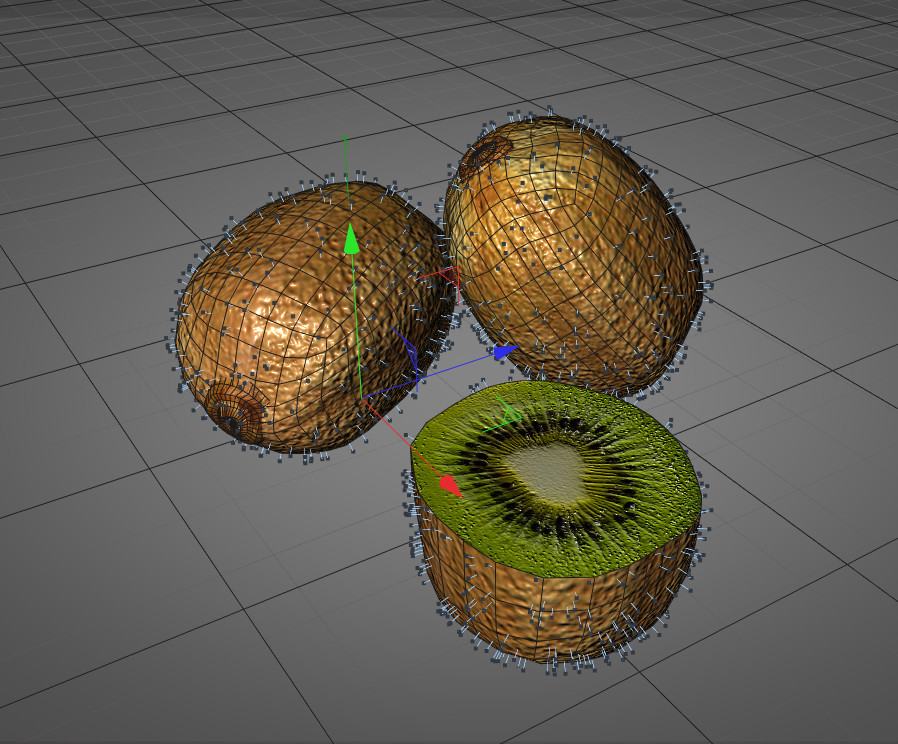
Task: Click the gizmo origin where the axes meet
Action: click(x=362, y=397)
